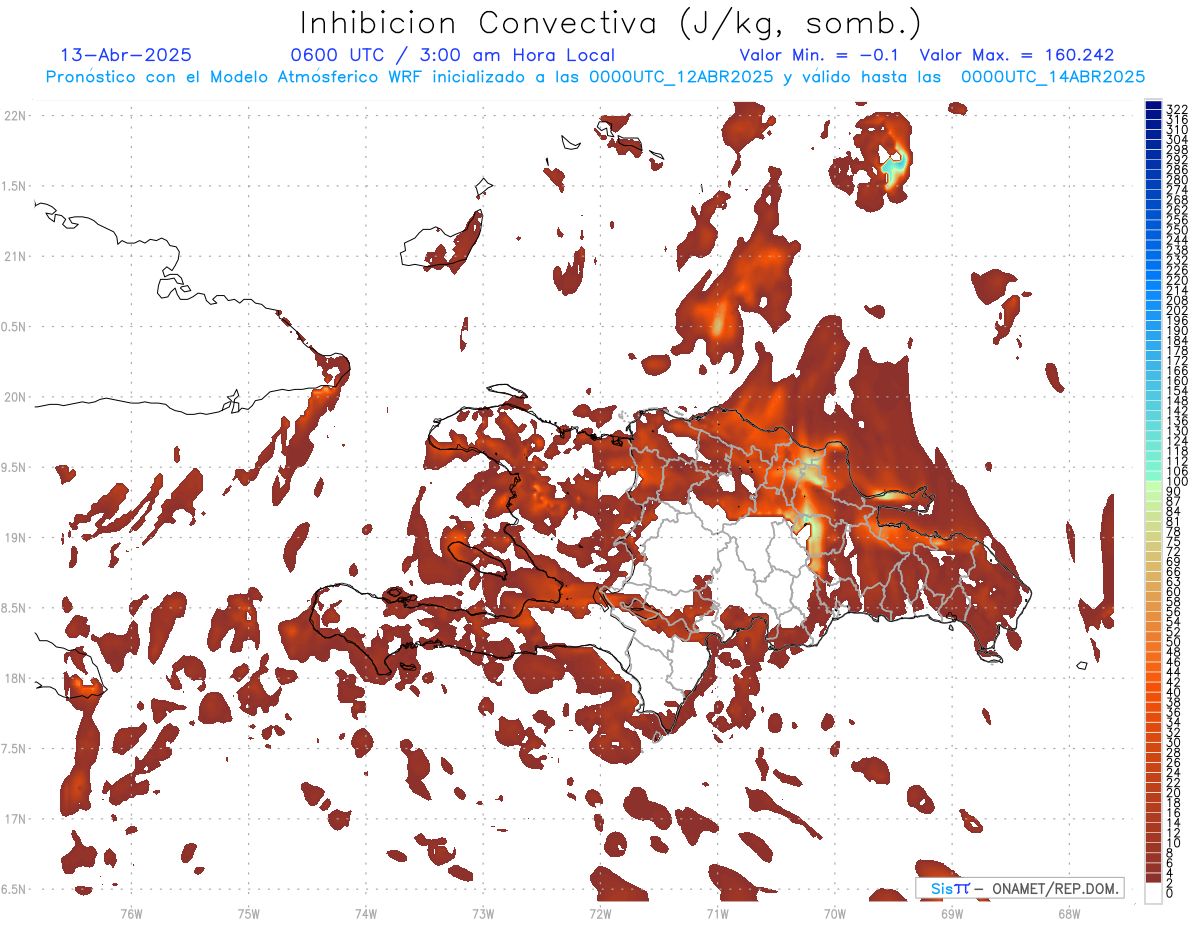Click the '8.5N' latitude label
1200x927 pixels.
pyautogui.click(x=15, y=608)
